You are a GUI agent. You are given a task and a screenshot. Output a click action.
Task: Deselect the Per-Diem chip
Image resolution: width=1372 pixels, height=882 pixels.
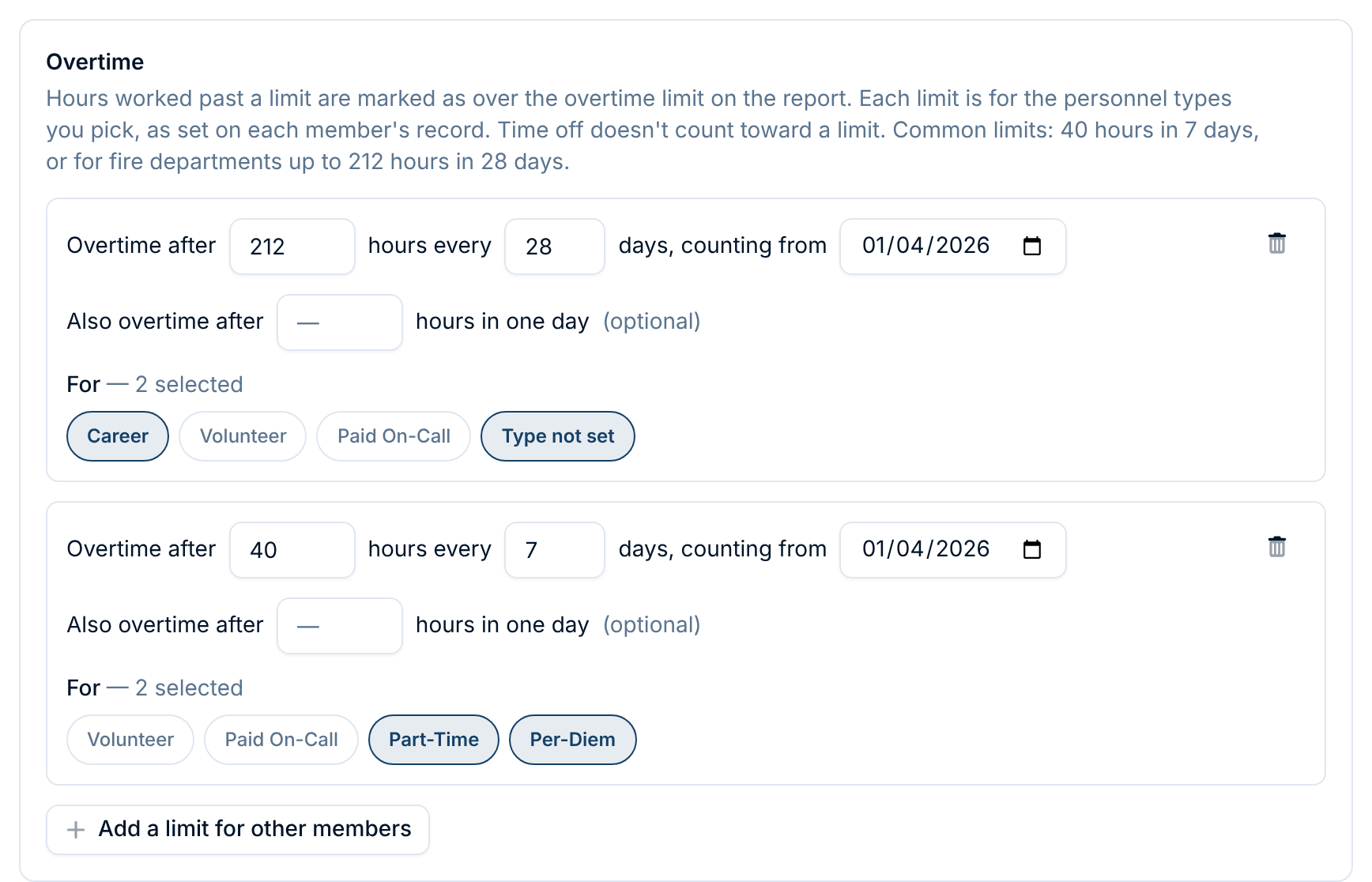point(573,740)
